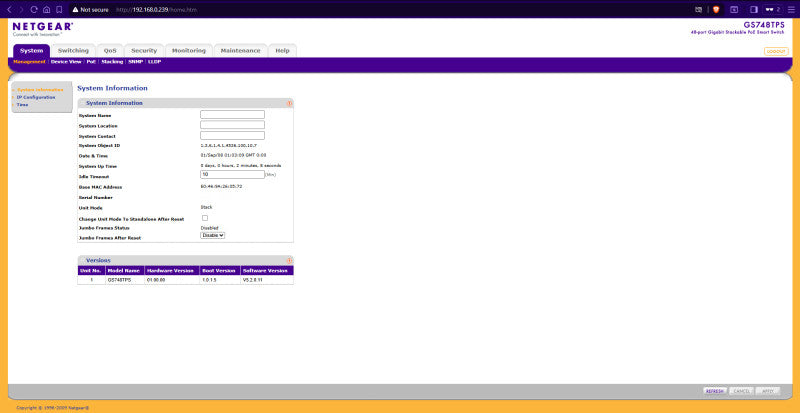Open the Device View submenu
Viewport: 800px width, 413px height.
[66, 62]
